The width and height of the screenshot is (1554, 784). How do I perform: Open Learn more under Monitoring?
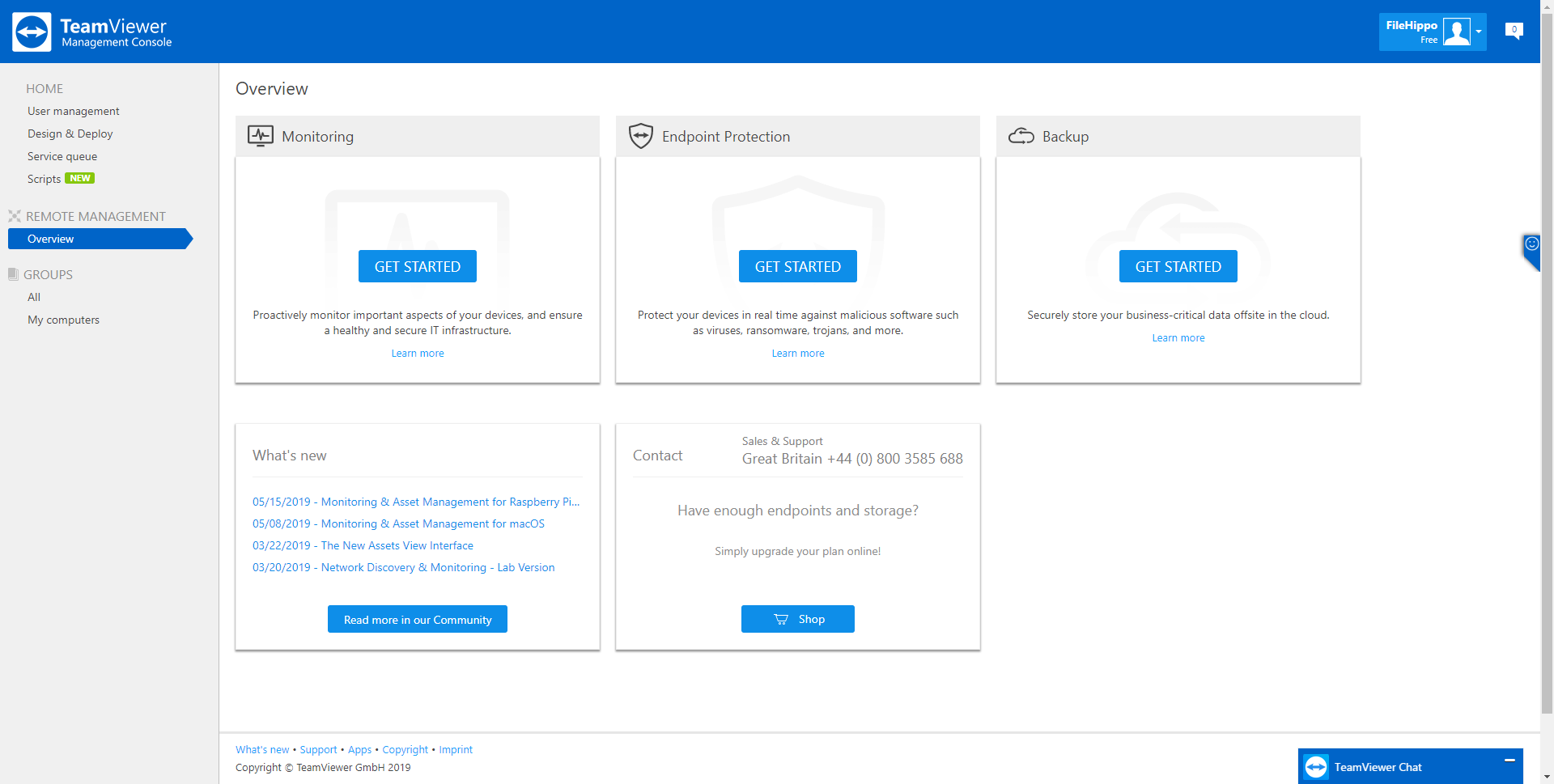pyautogui.click(x=418, y=354)
